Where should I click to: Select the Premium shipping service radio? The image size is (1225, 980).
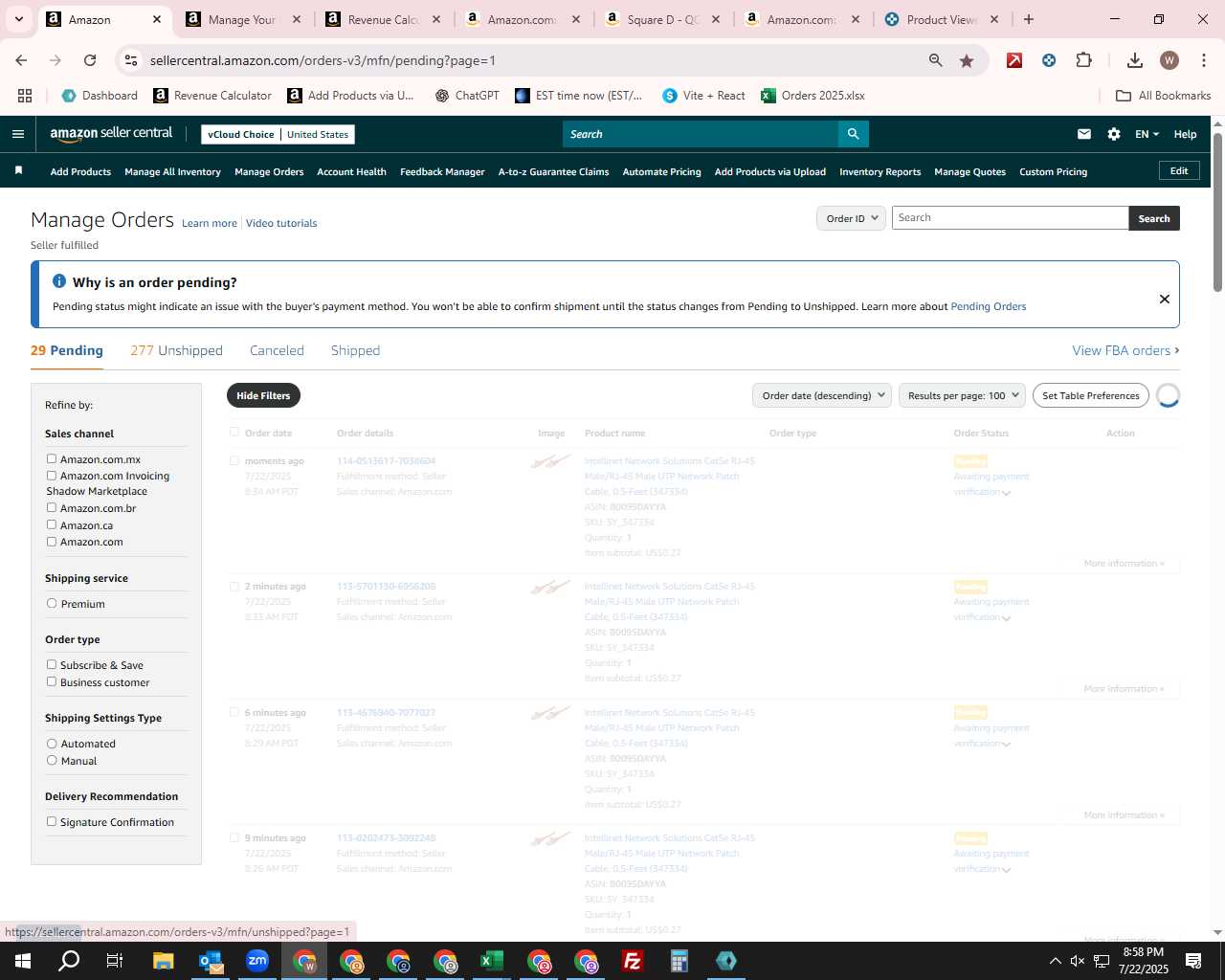click(52, 603)
